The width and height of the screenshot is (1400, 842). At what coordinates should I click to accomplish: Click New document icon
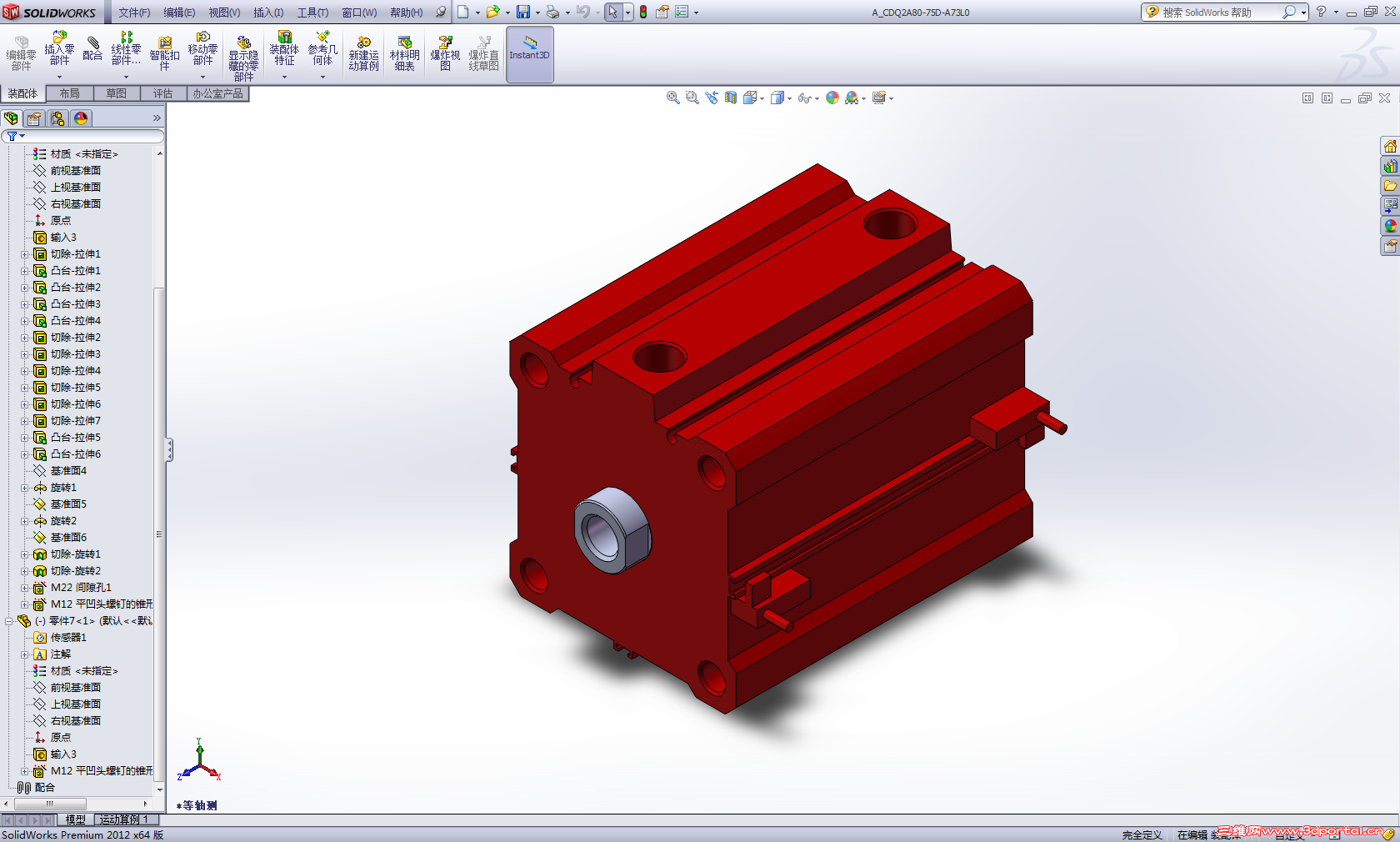463,12
